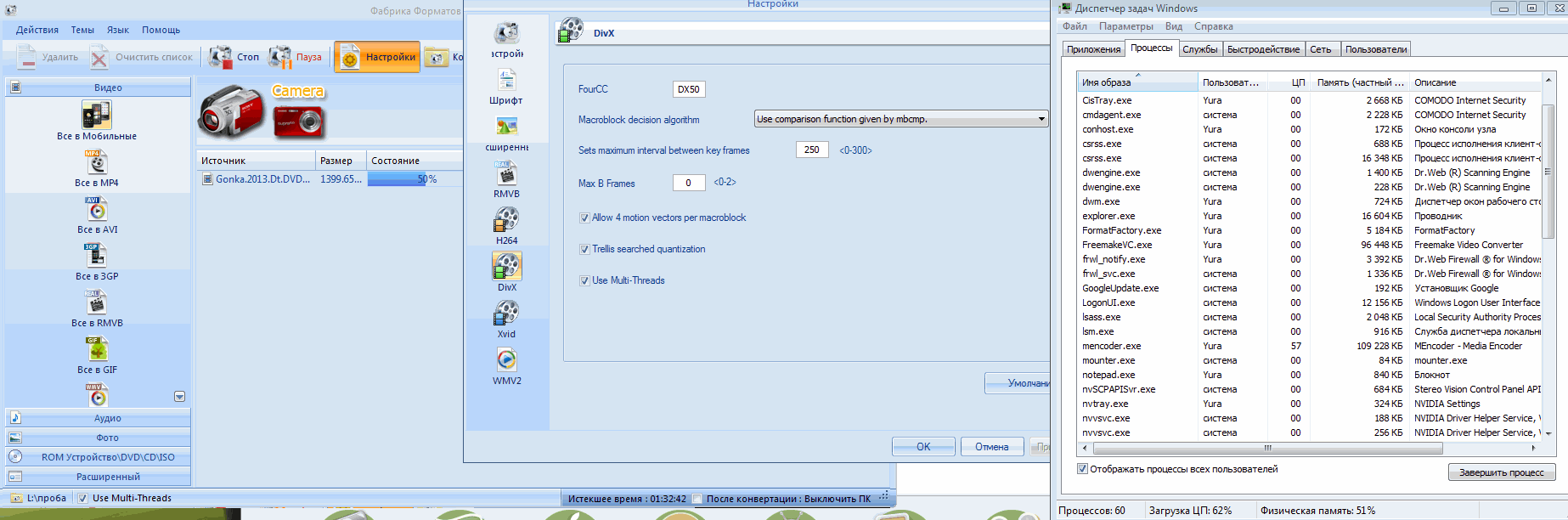Click the Пауза toolbar button
Viewport: 1568px width, 520px height.
[295, 57]
